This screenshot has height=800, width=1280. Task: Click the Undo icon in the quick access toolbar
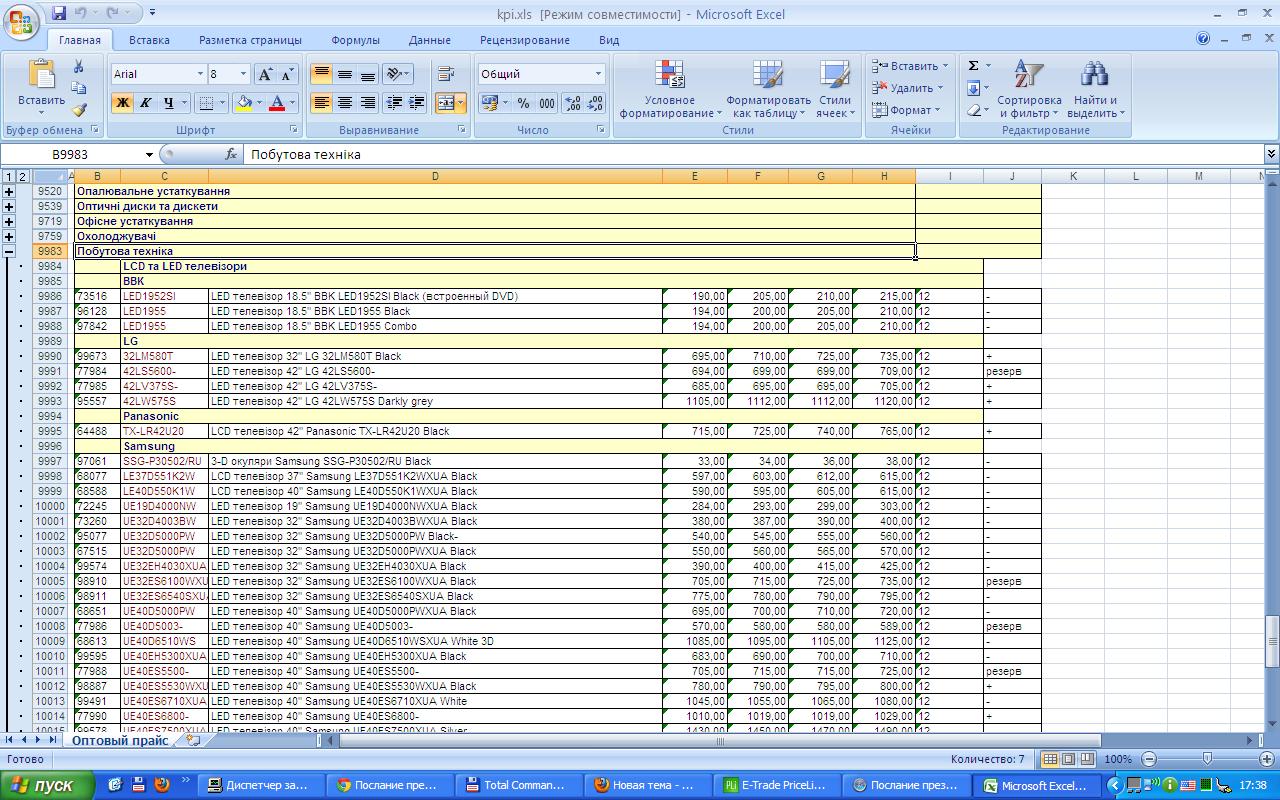click(83, 13)
